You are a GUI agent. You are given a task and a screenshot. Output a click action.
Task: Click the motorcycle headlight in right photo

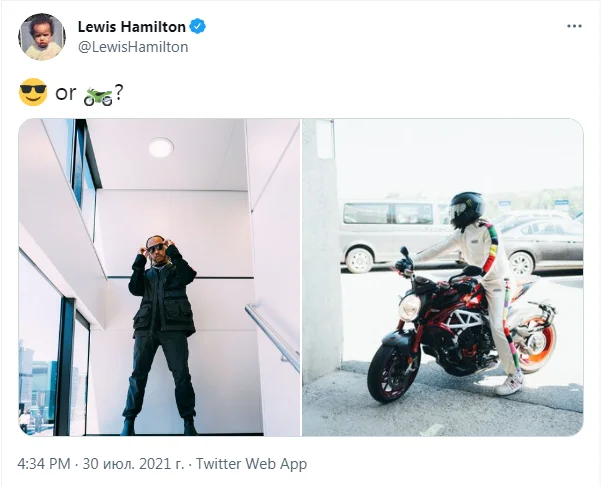tap(410, 307)
